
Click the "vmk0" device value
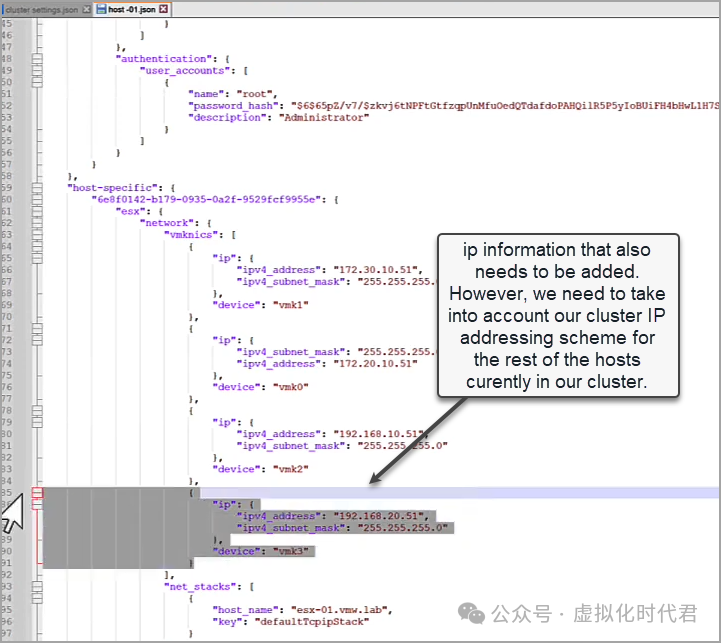tap(291, 387)
